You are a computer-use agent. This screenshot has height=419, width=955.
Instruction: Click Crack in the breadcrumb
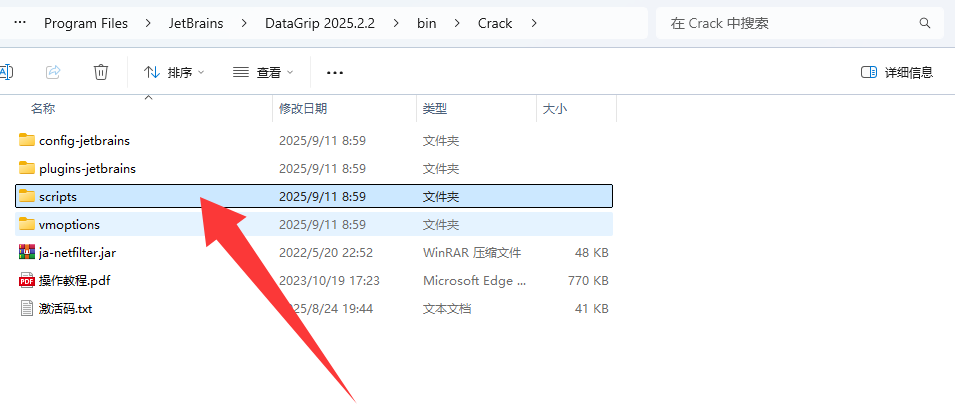[x=495, y=23]
